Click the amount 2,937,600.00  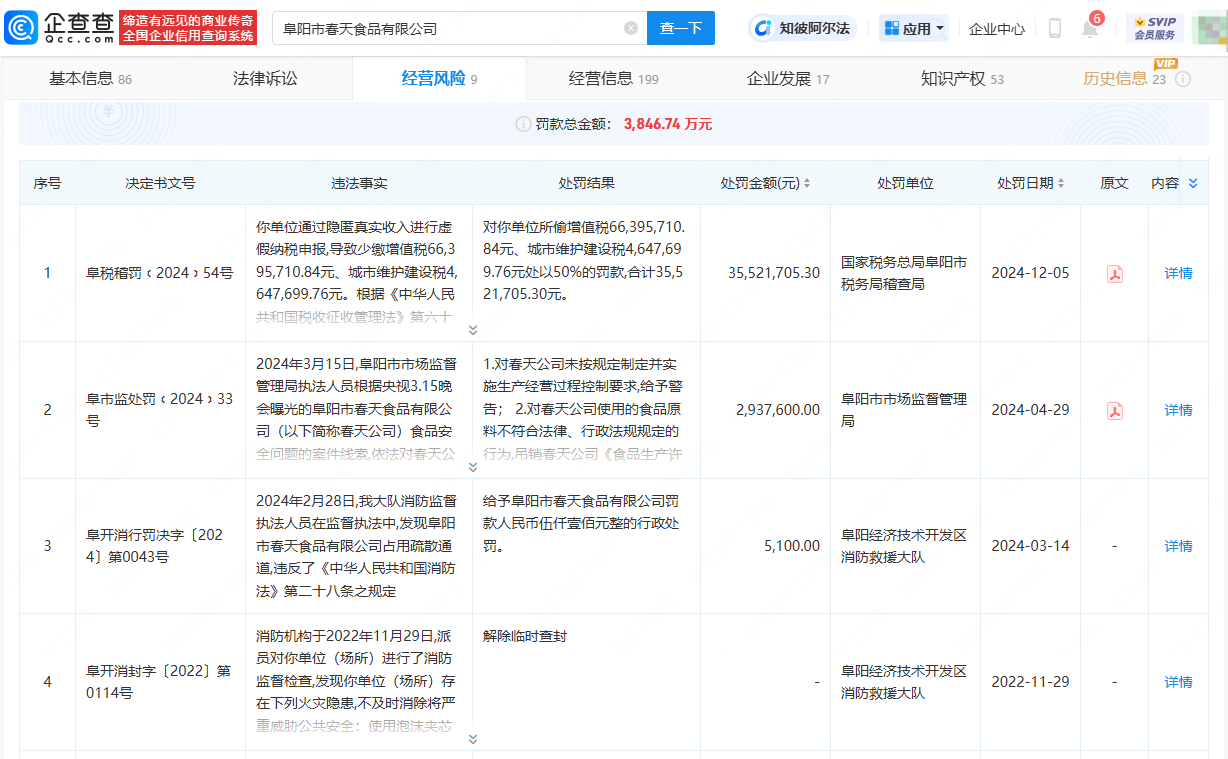(x=777, y=410)
